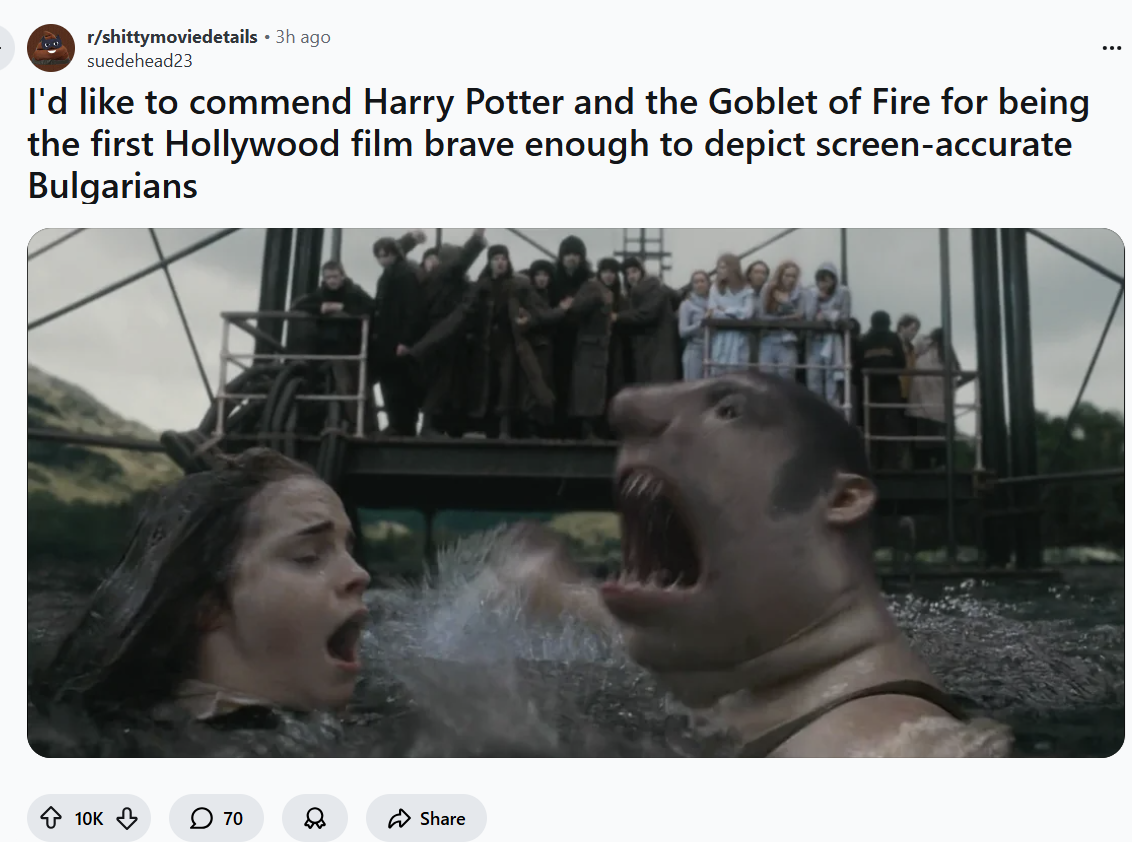Open the three-dot post options menu

1111,48
